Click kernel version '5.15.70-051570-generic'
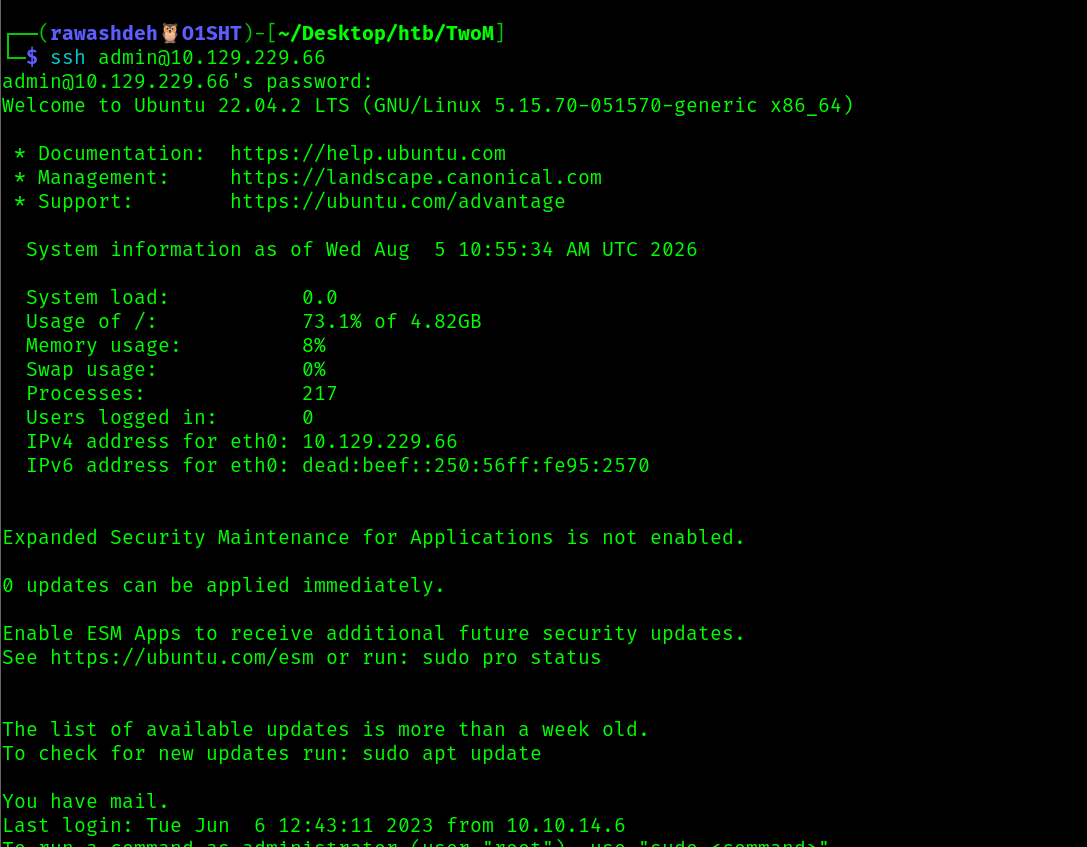1087x847 pixels. point(625,105)
